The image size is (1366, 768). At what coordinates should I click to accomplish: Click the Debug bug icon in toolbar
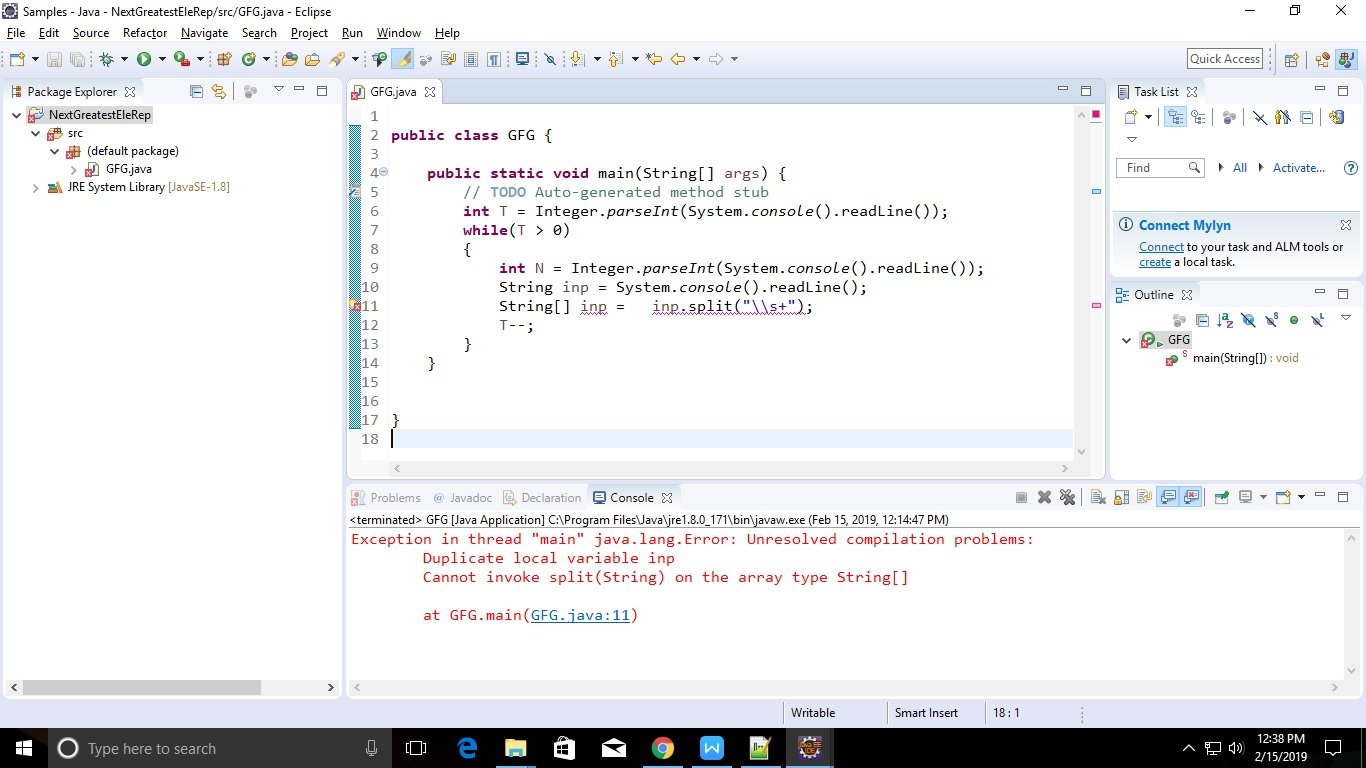click(x=105, y=59)
